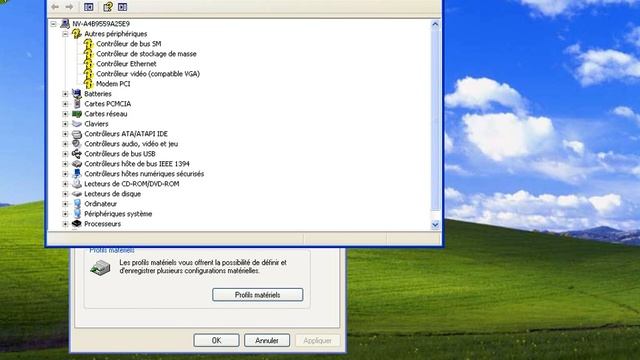Open 'Profils matériels' in System Properties dialog

(258, 295)
